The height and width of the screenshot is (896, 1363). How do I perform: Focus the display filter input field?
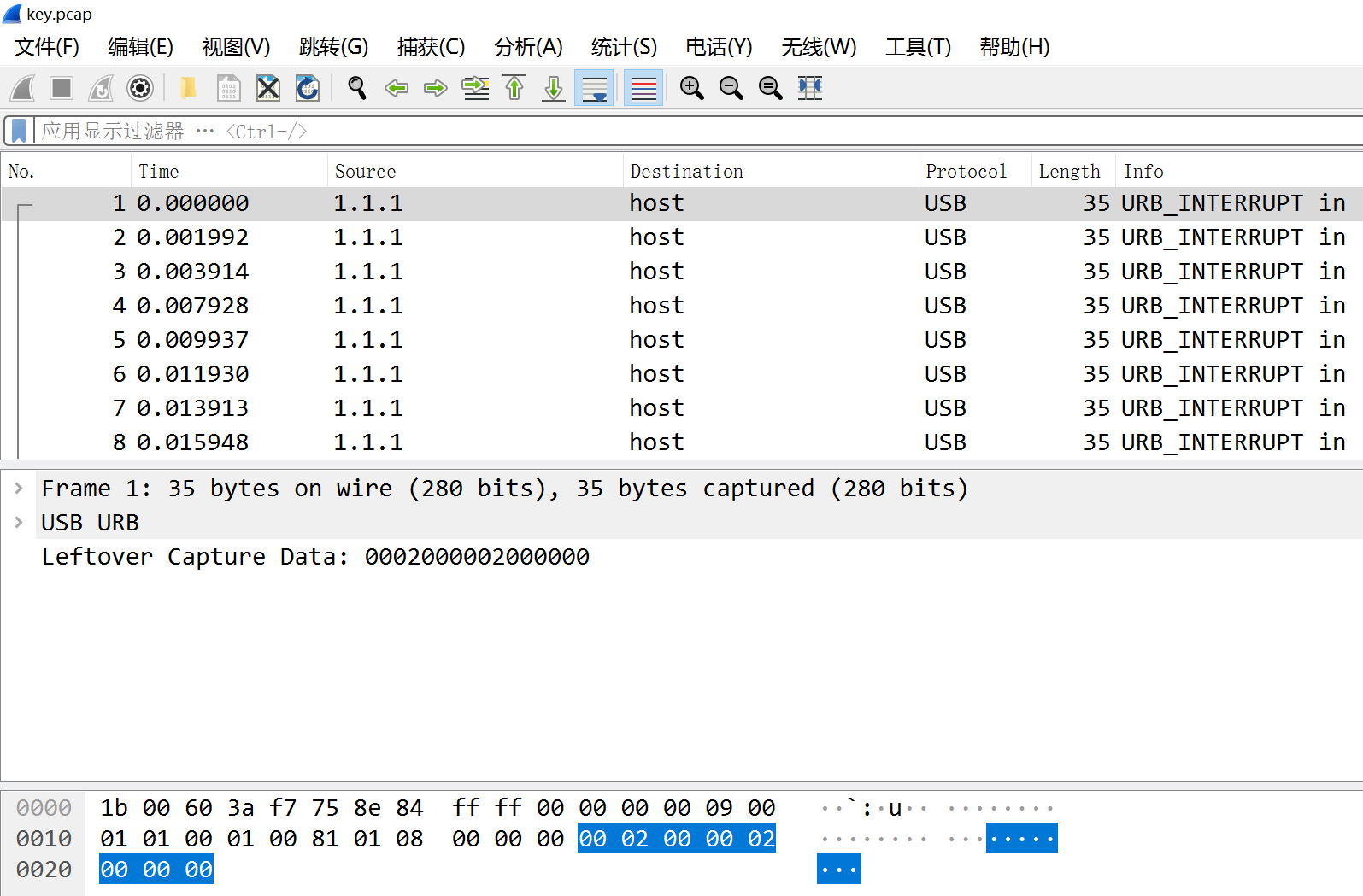pos(699,131)
